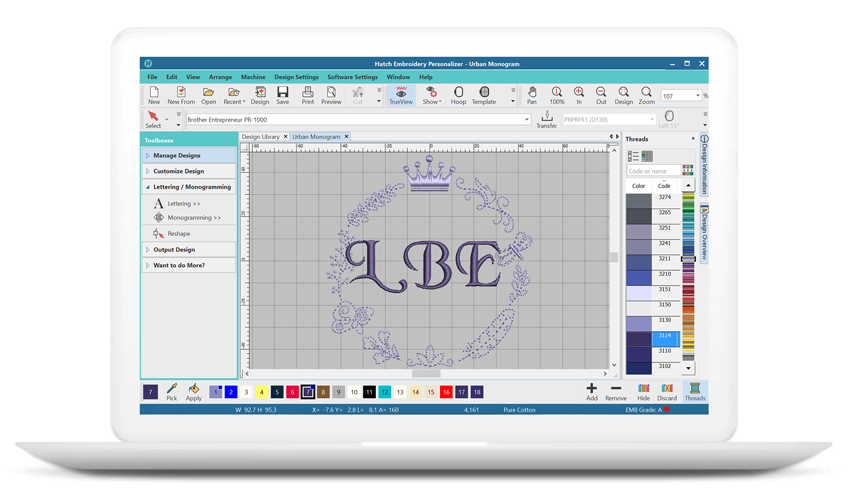Click the Select arrow tool
850x501 pixels.
coord(153,119)
